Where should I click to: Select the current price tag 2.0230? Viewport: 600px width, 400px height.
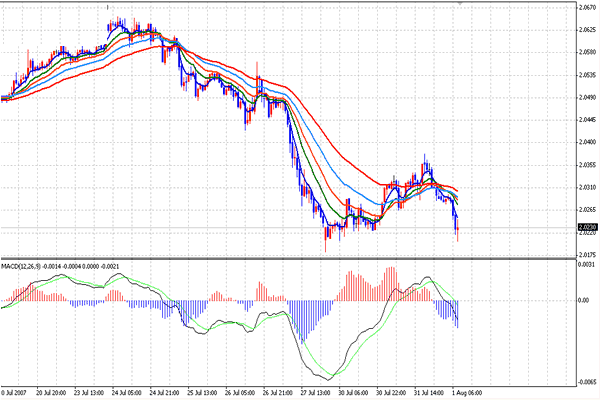(x=588, y=227)
